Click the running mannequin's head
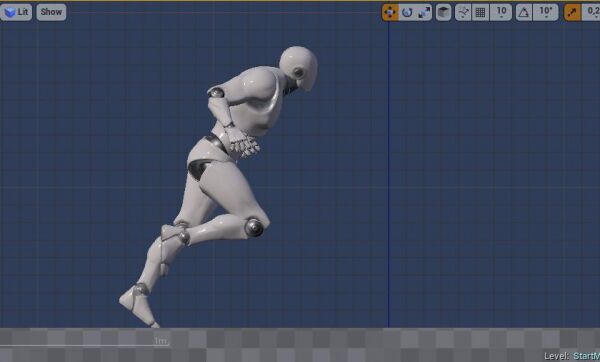 (x=298, y=68)
